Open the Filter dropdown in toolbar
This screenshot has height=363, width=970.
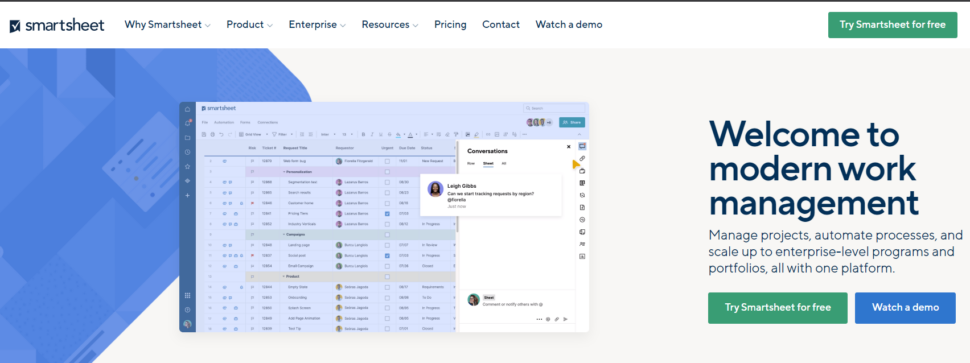tap(283, 134)
